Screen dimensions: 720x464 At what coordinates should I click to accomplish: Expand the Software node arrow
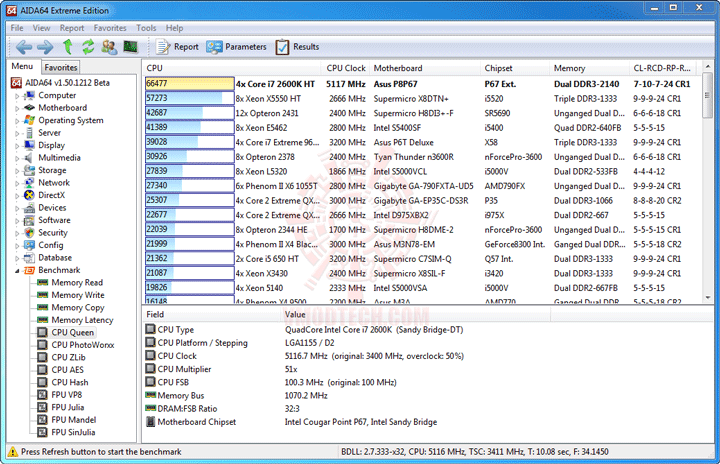tap(17, 221)
